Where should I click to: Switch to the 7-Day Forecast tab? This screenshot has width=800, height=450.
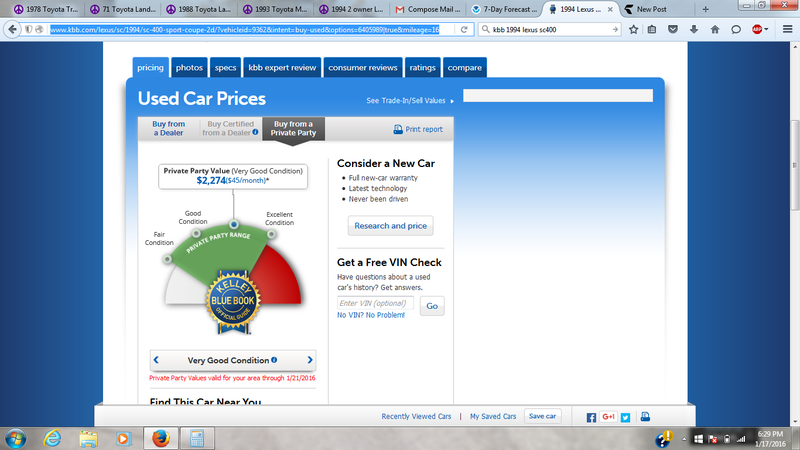point(505,9)
